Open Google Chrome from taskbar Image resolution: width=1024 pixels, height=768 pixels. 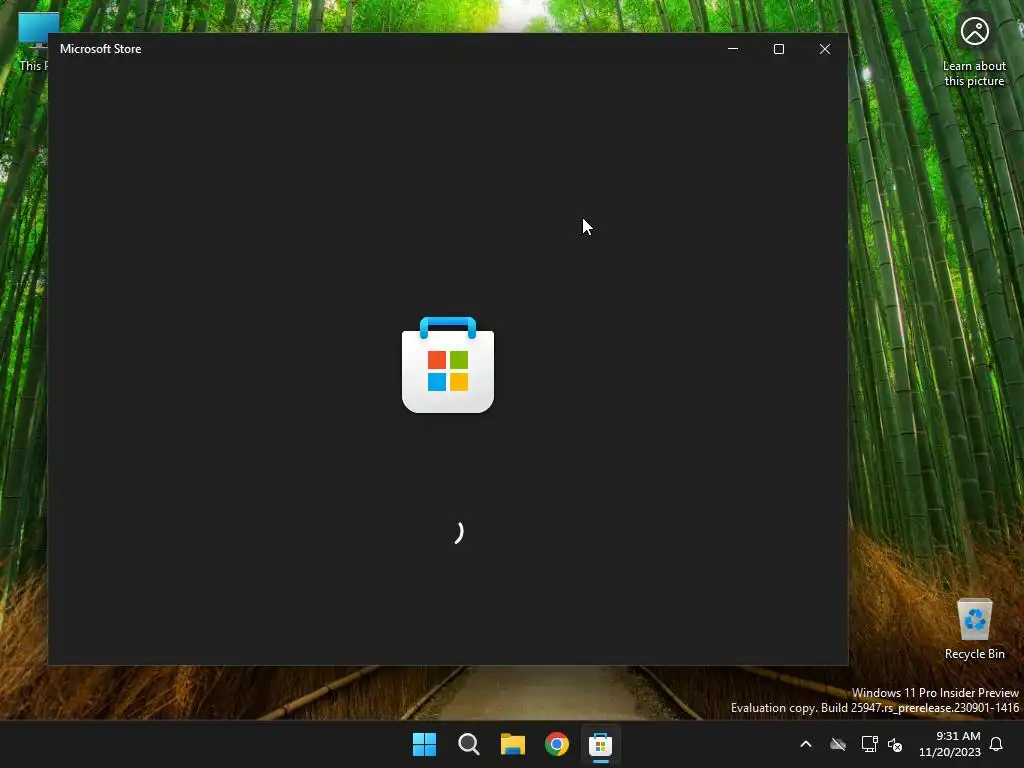click(556, 744)
